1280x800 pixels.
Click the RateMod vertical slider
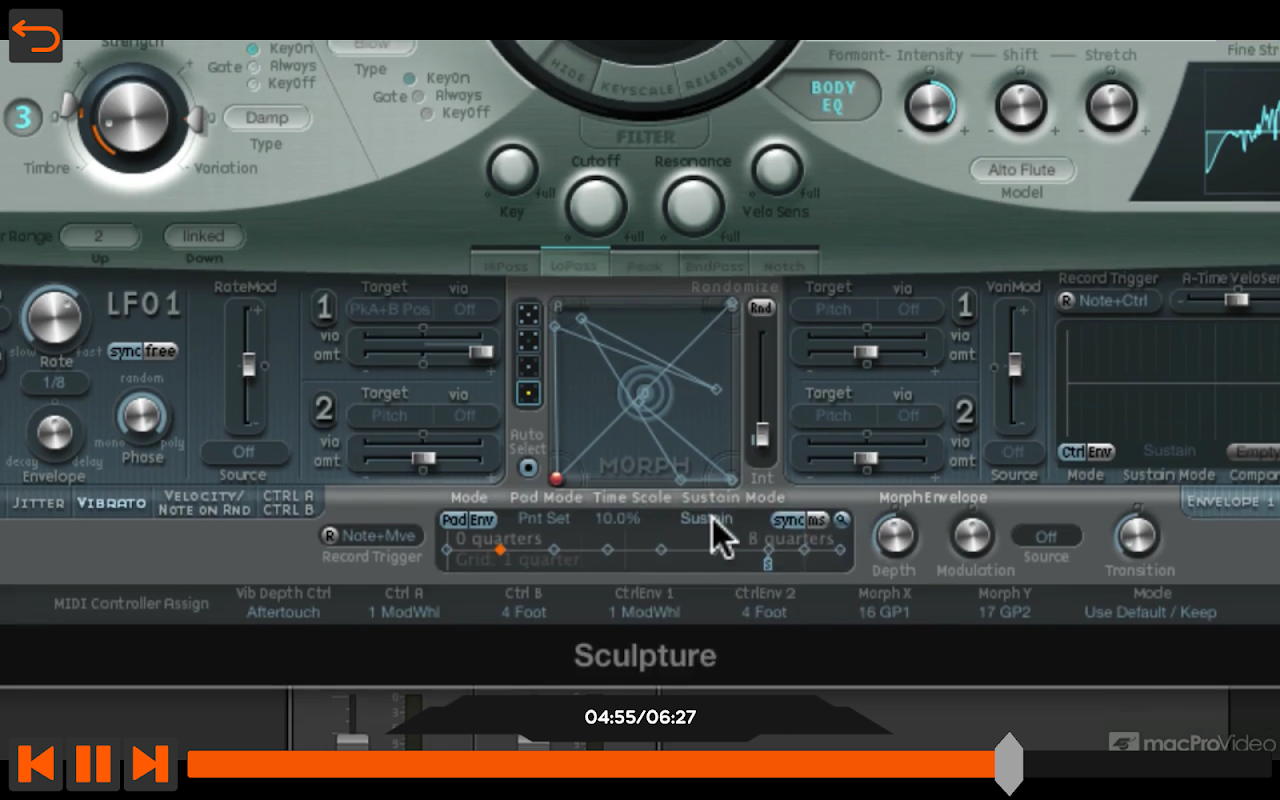248,366
